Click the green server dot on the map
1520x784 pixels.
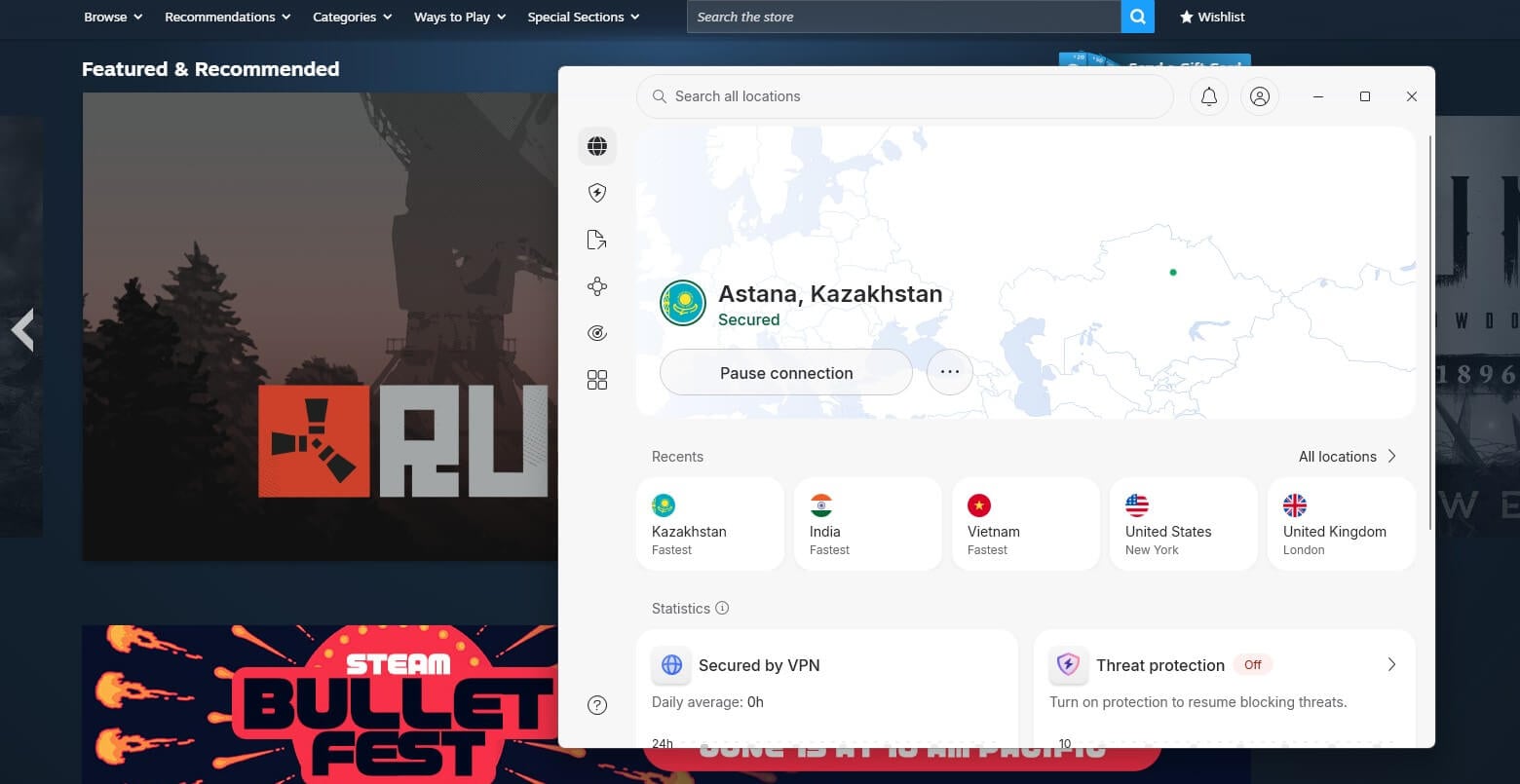1173,273
